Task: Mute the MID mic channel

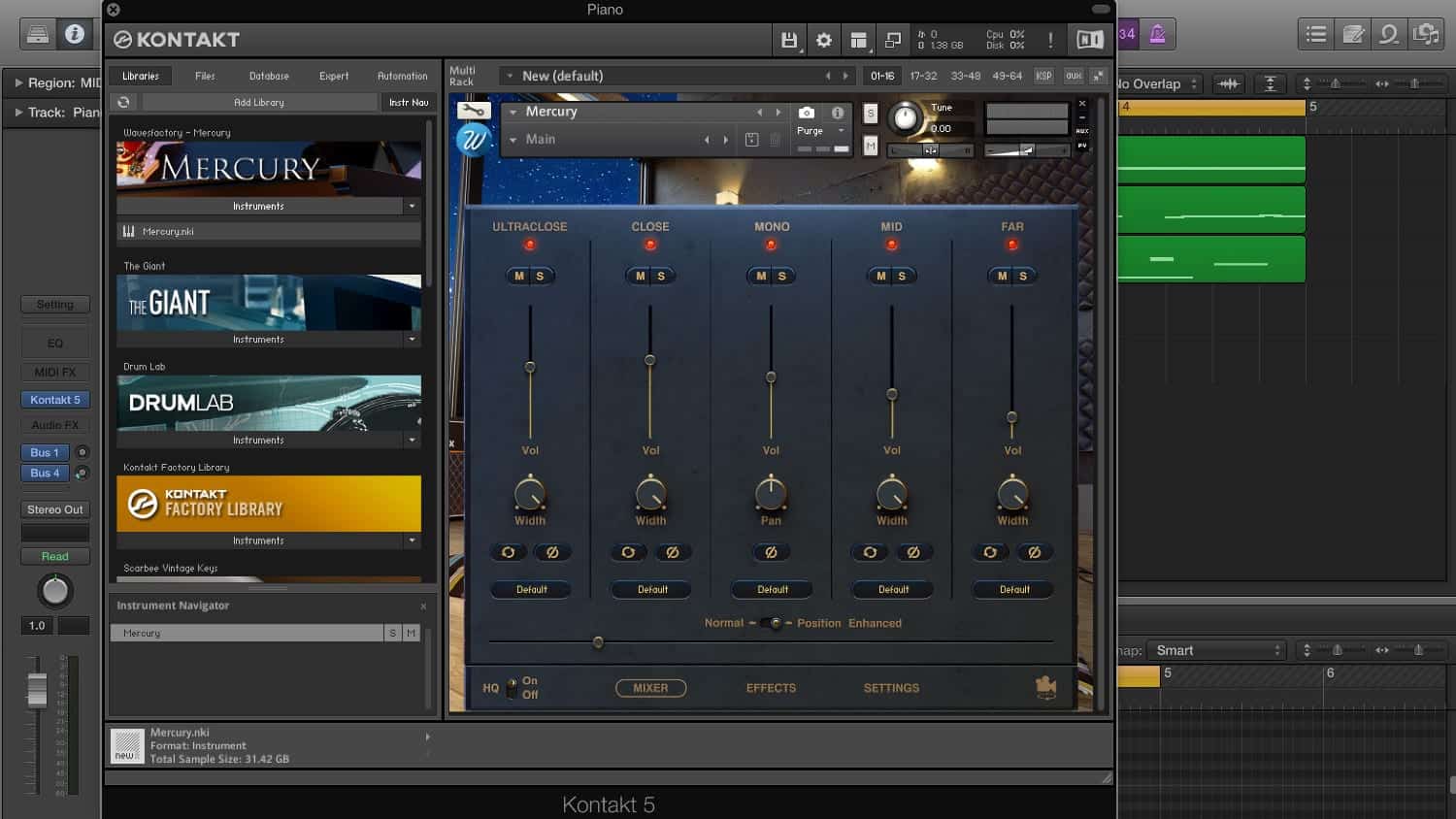Action: coord(881,277)
